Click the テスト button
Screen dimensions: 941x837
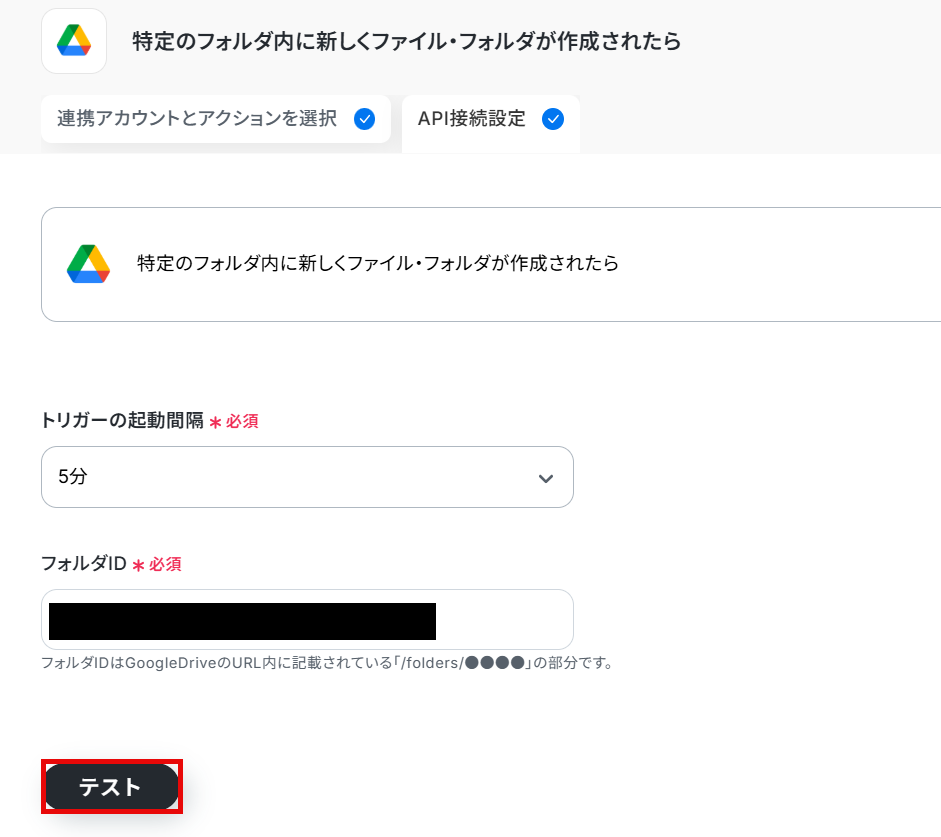coord(112,787)
